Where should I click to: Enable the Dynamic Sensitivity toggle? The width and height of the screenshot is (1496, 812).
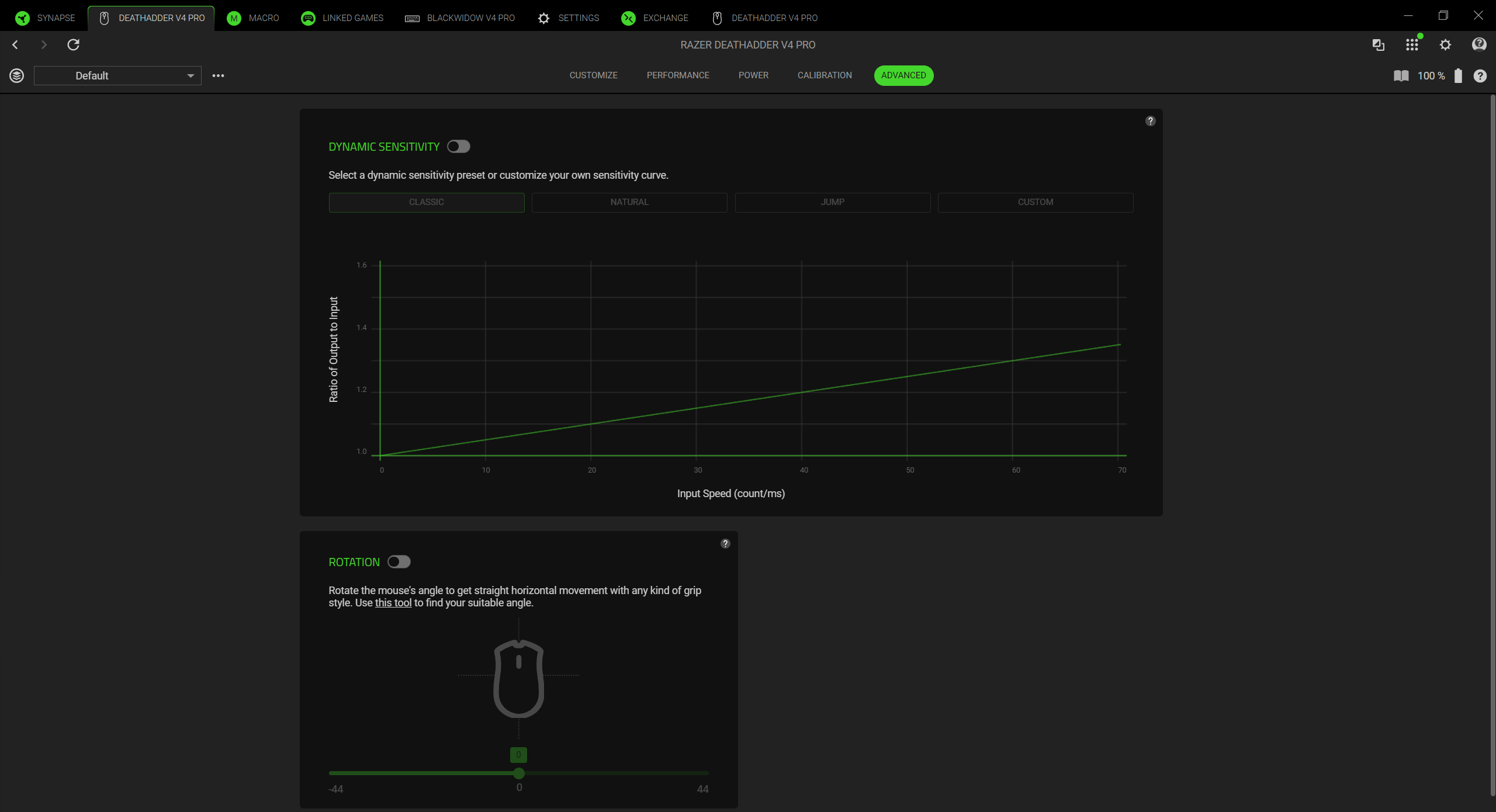[x=459, y=147]
